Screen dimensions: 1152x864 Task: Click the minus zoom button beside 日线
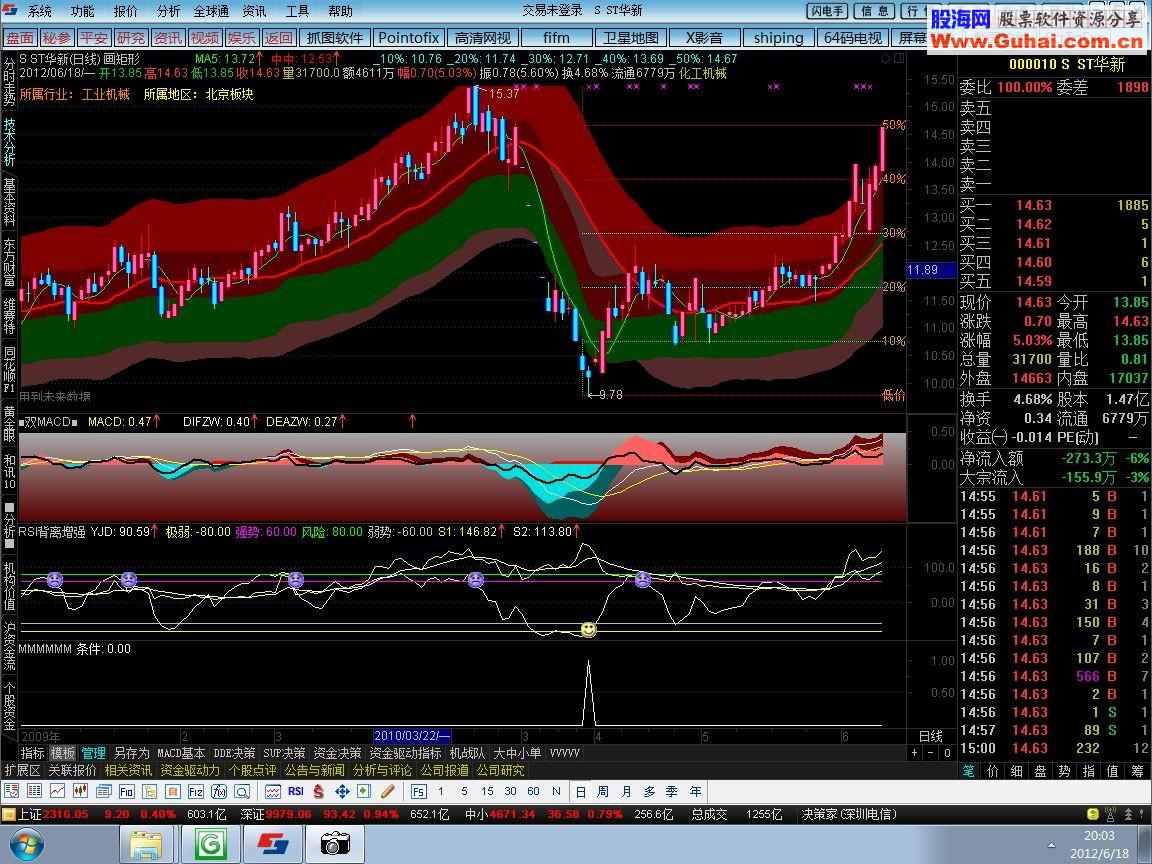(x=931, y=753)
